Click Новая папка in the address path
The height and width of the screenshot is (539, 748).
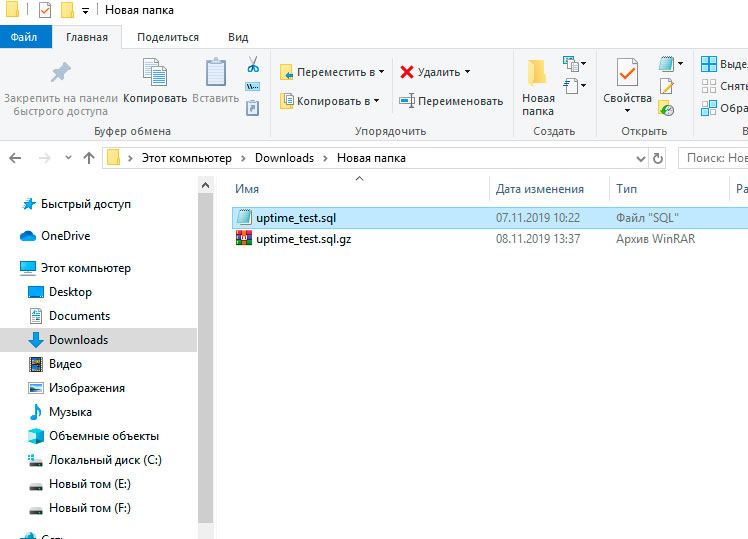click(x=371, y=158)
